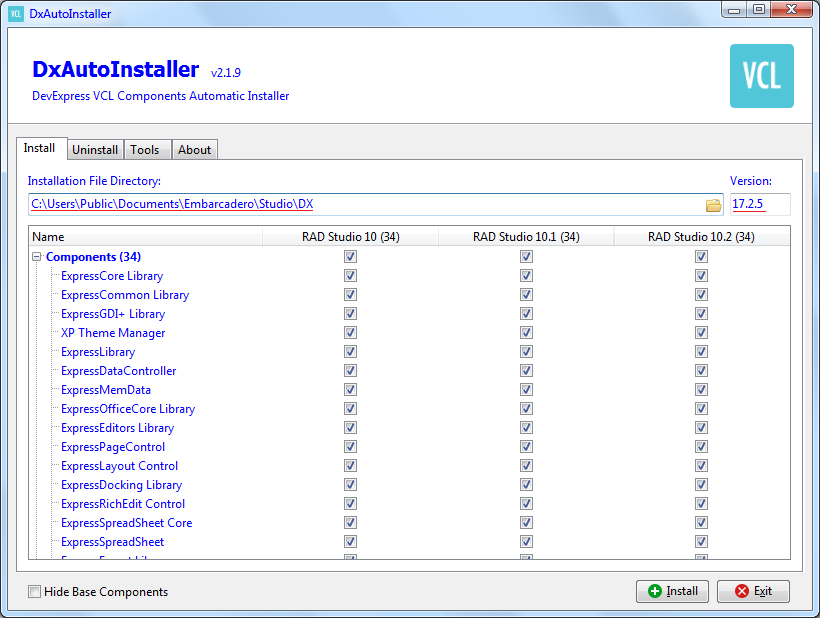Viewport: 820px width, 618px height.
Task: Close the DxAutoInstaller window
Action: point(792,10)
